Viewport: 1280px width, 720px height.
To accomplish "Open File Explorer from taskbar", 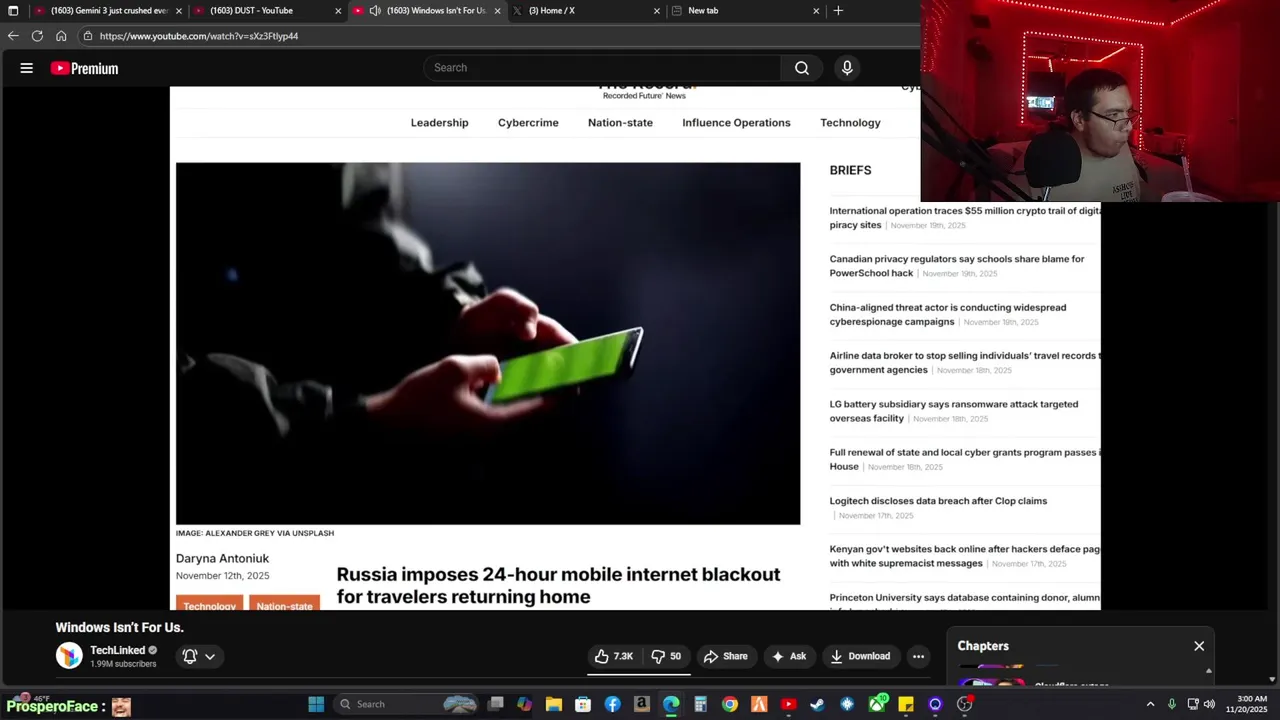I will coord(554,704).
